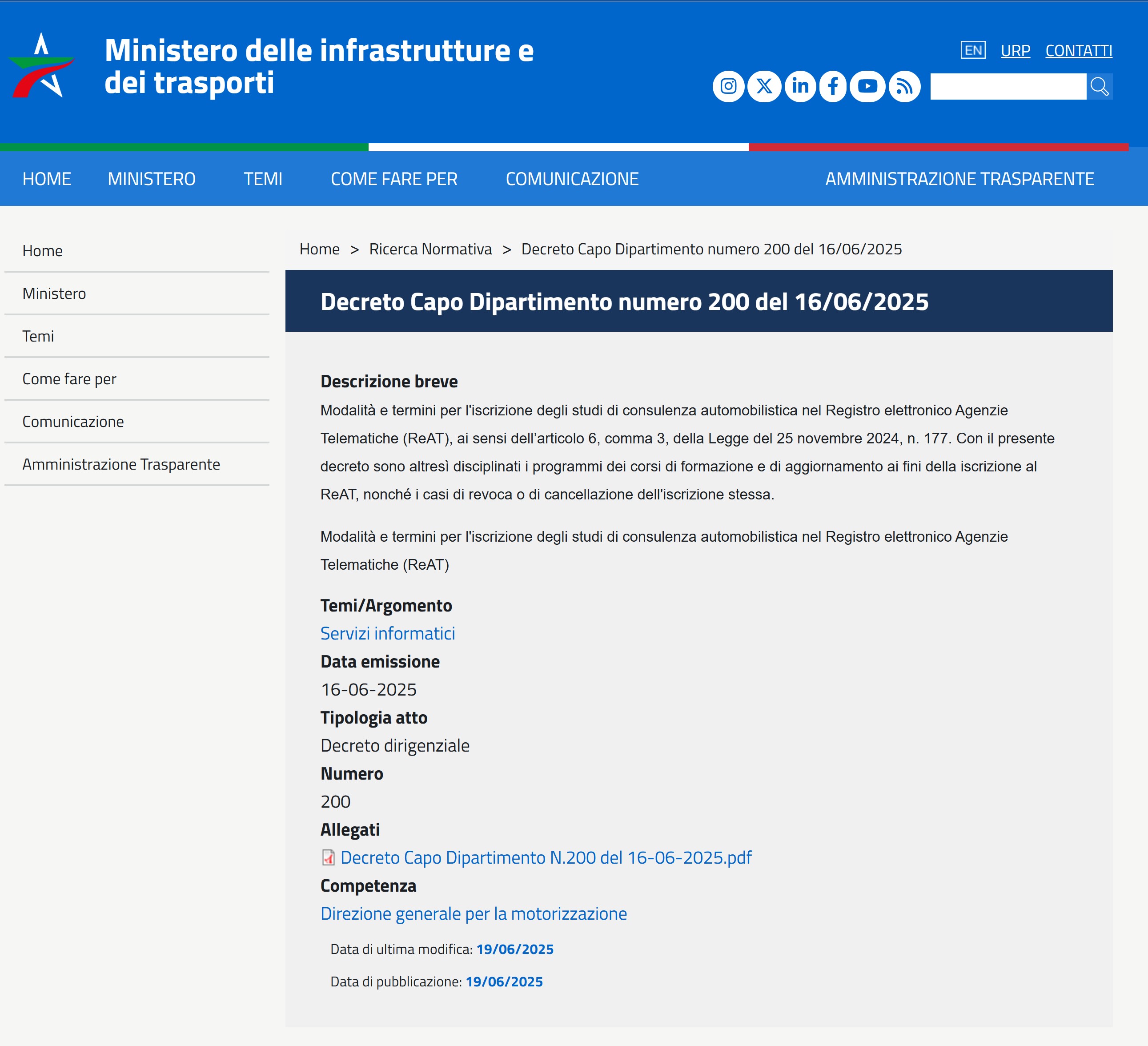
Task: Focus the header search input field
Action: (x=1008, y=87)
